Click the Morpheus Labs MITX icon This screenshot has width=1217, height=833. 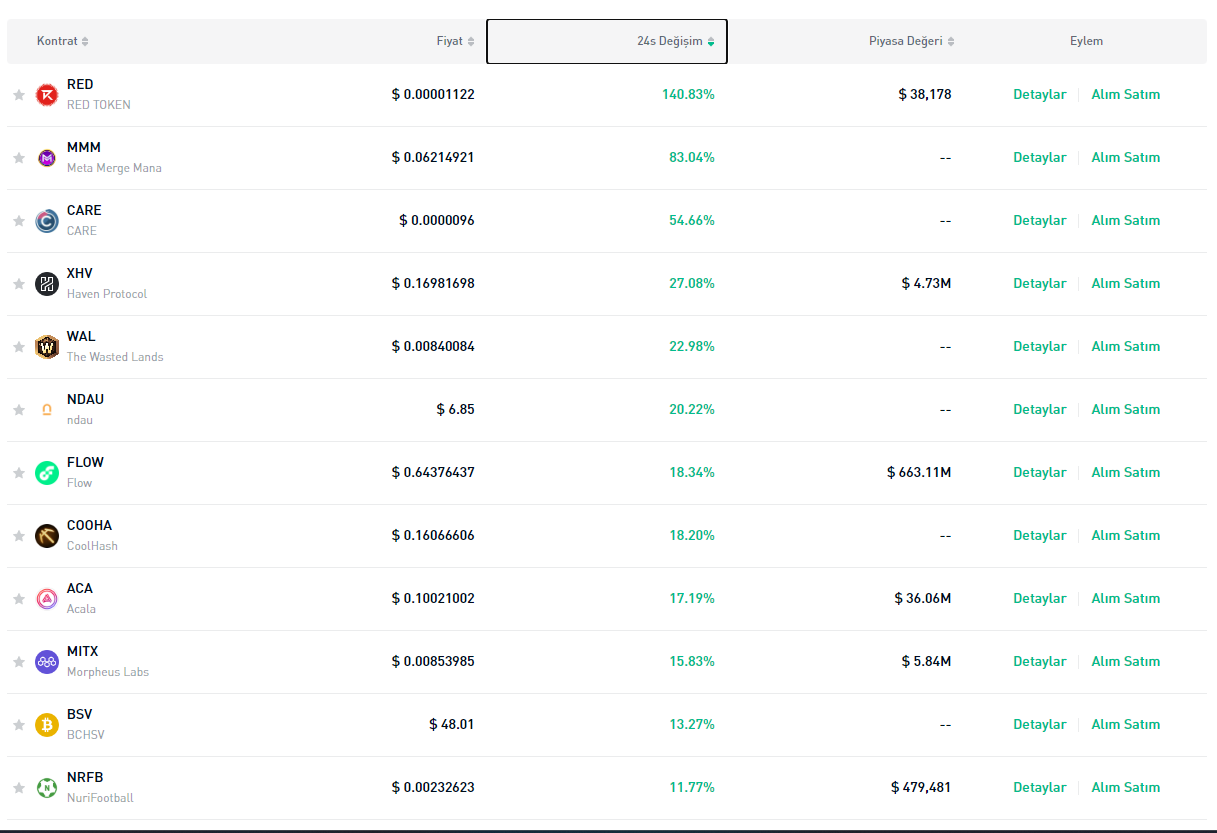[47, 662]
